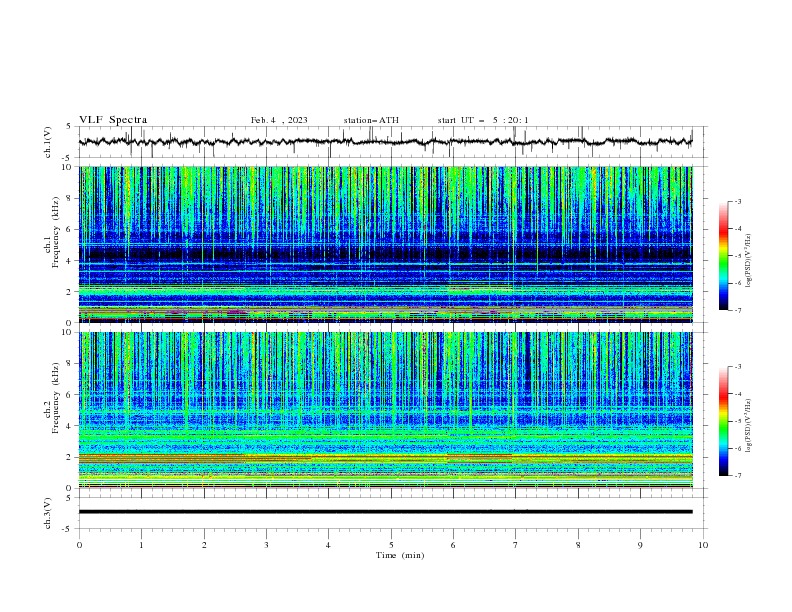The height and width of the screenshot is (612, 792).
Task: Click the 'ch.3(V)' axis label
Action: point(48,513)
